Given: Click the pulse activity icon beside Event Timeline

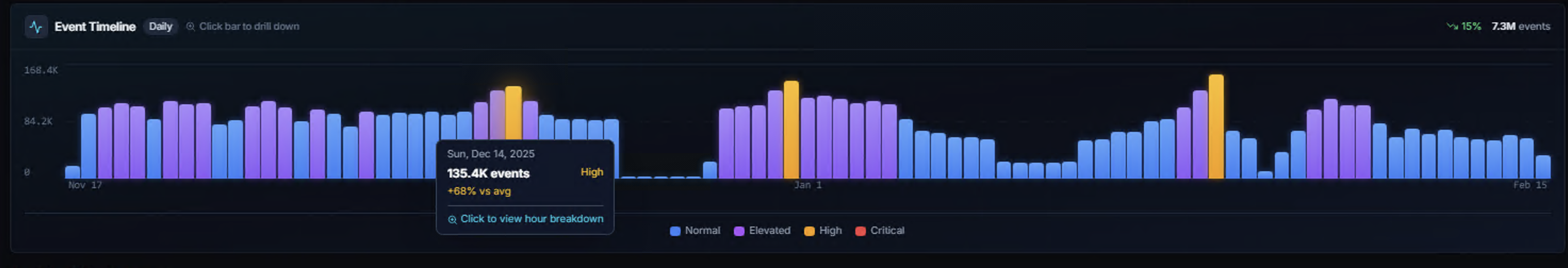Looking at the screenshot, I should point(36,27).
